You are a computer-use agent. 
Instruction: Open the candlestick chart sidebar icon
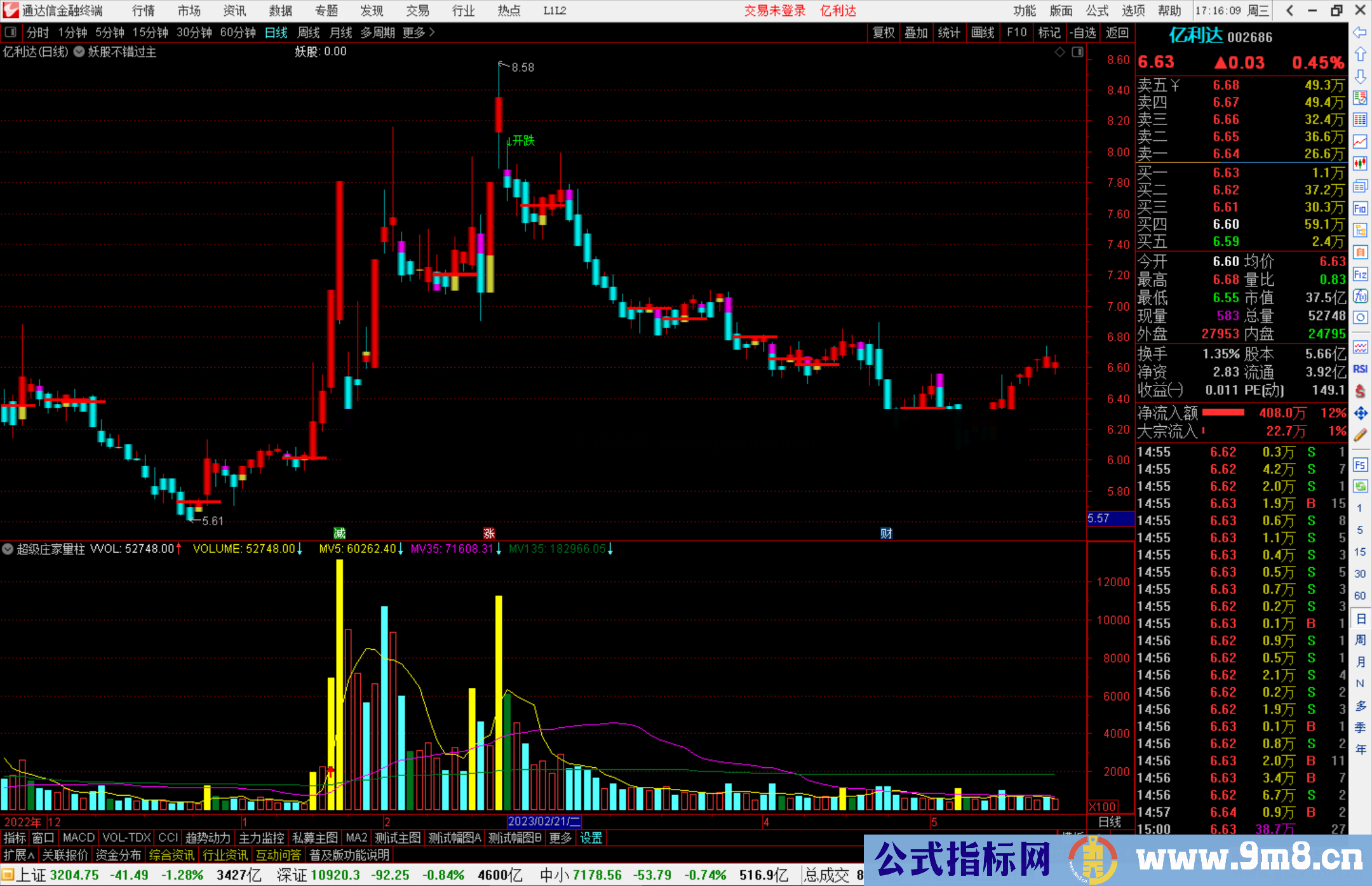[x=1360, y=163]
